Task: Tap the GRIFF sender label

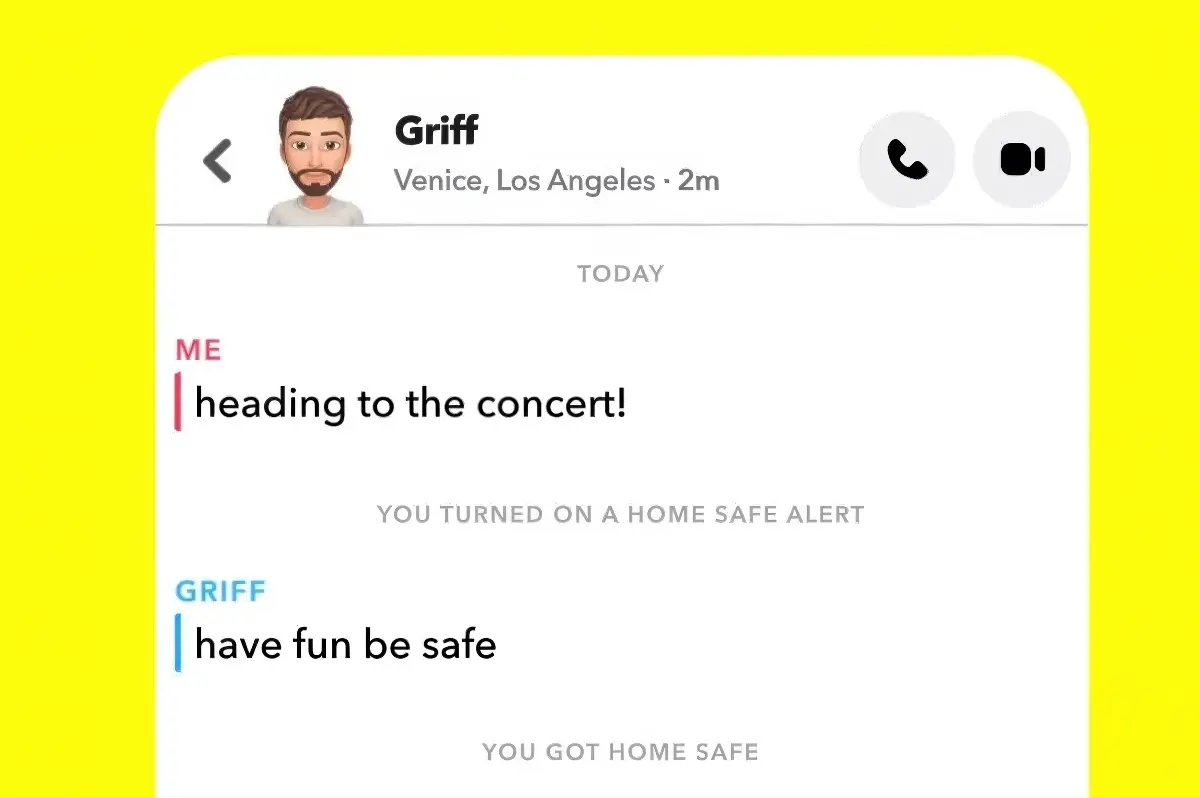Action: pyautogui.click(x=221, y=590)
